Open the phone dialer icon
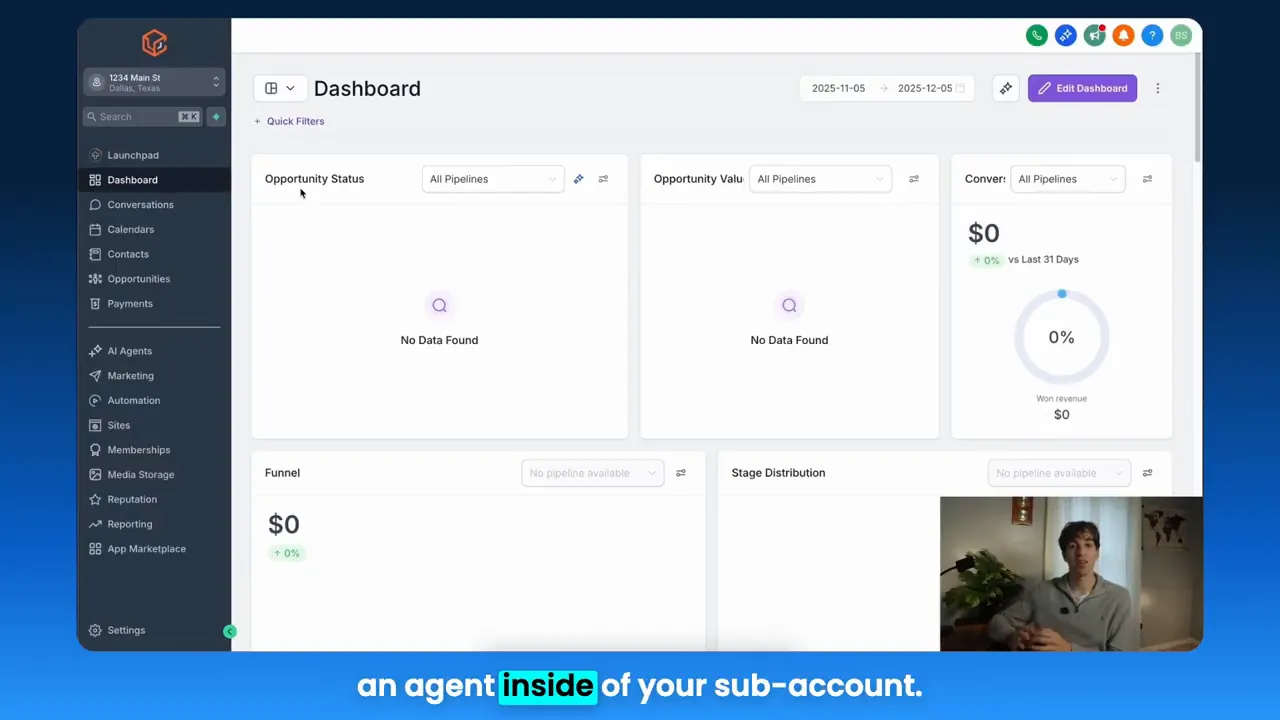This screenshot has width=1280, height=720. 1037,35
